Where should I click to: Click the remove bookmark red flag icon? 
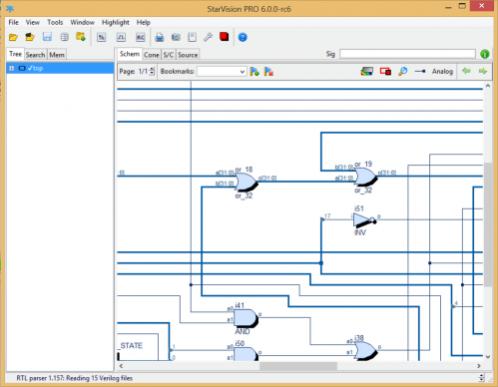tap(269, 71)
